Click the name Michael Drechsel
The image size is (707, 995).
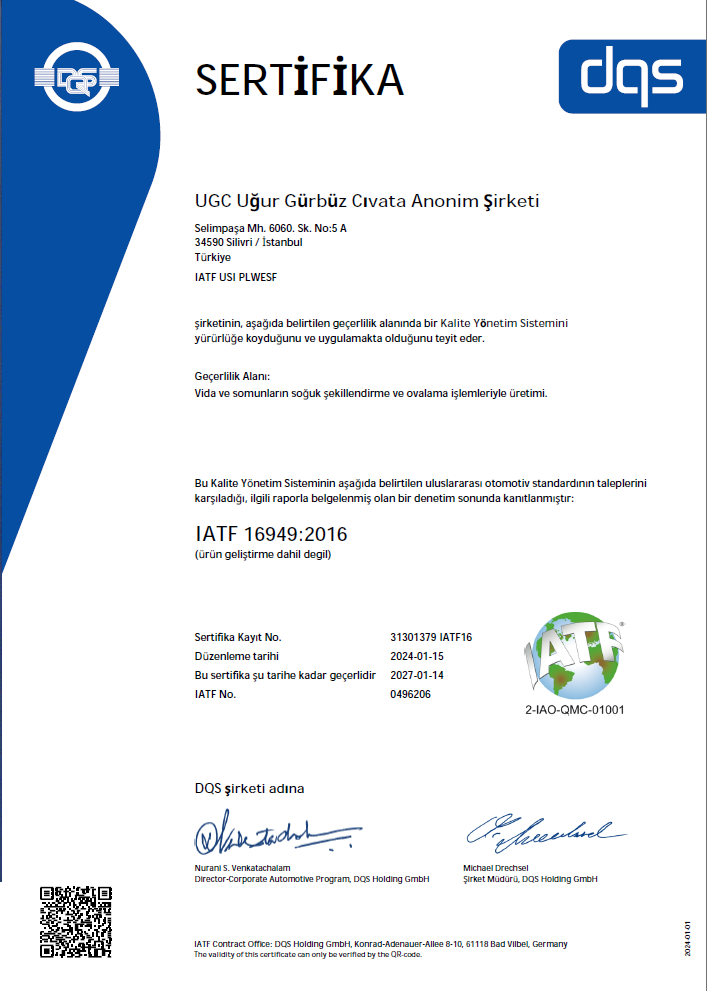coord(496,868)
